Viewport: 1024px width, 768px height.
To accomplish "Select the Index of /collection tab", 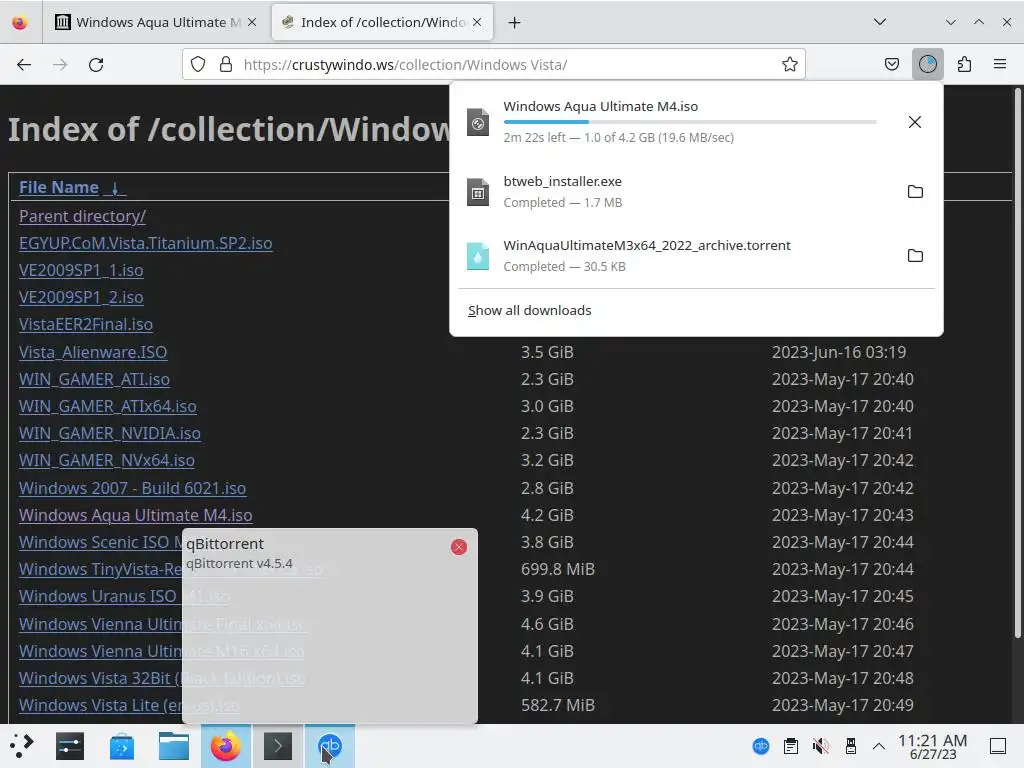I will click(x=382, y=23).
